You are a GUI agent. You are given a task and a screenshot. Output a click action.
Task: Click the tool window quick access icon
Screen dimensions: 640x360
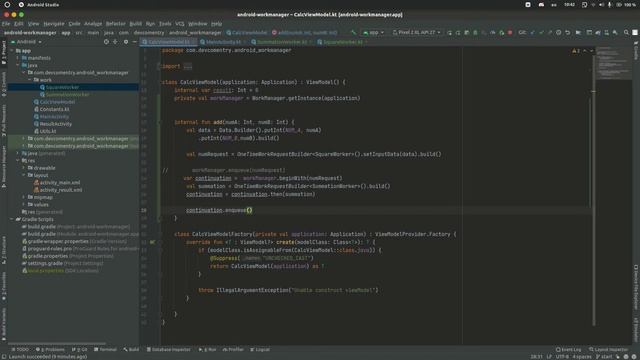pos(4,356)
